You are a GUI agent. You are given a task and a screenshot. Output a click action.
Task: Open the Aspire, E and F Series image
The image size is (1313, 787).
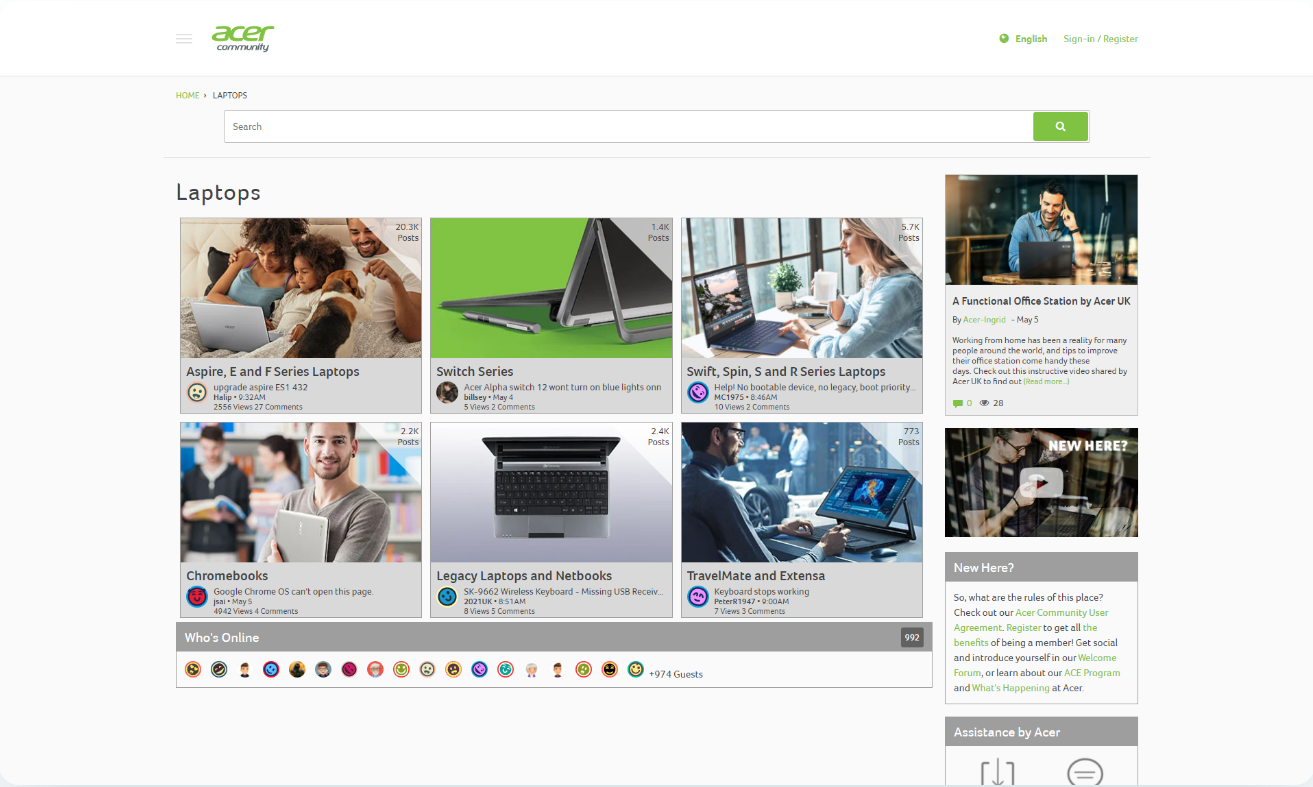click(301, 288)
